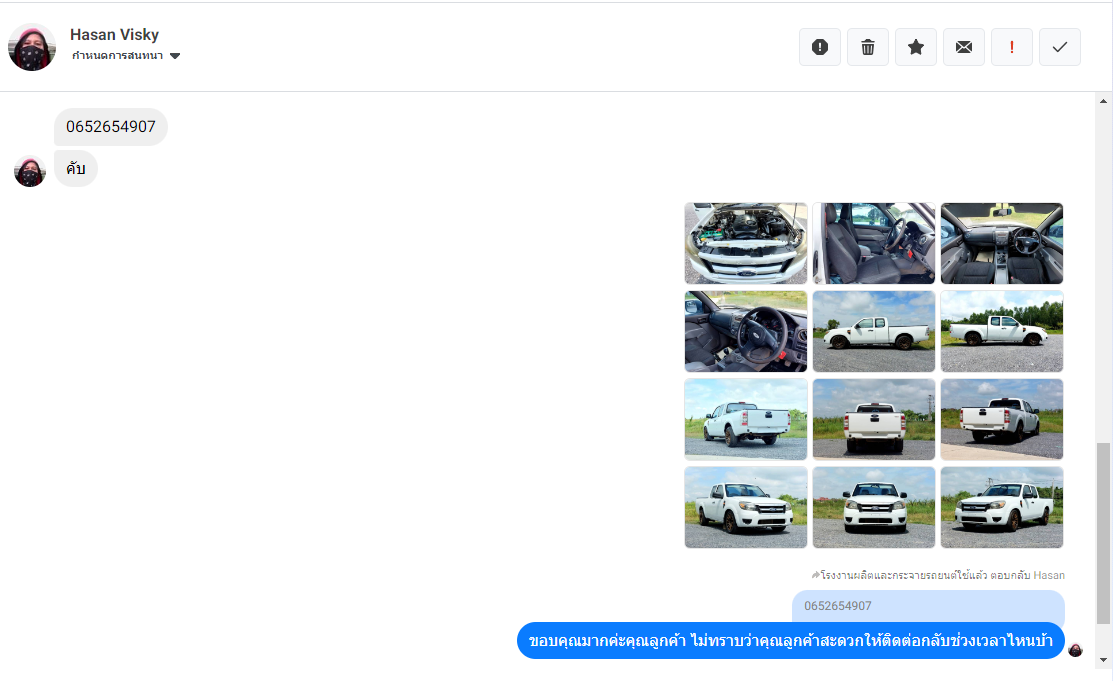The width and height of the screenshot is (1113, 681).
Task: Open straight front view truck photo
Action: pyautogui.click(x=874, y=507)
